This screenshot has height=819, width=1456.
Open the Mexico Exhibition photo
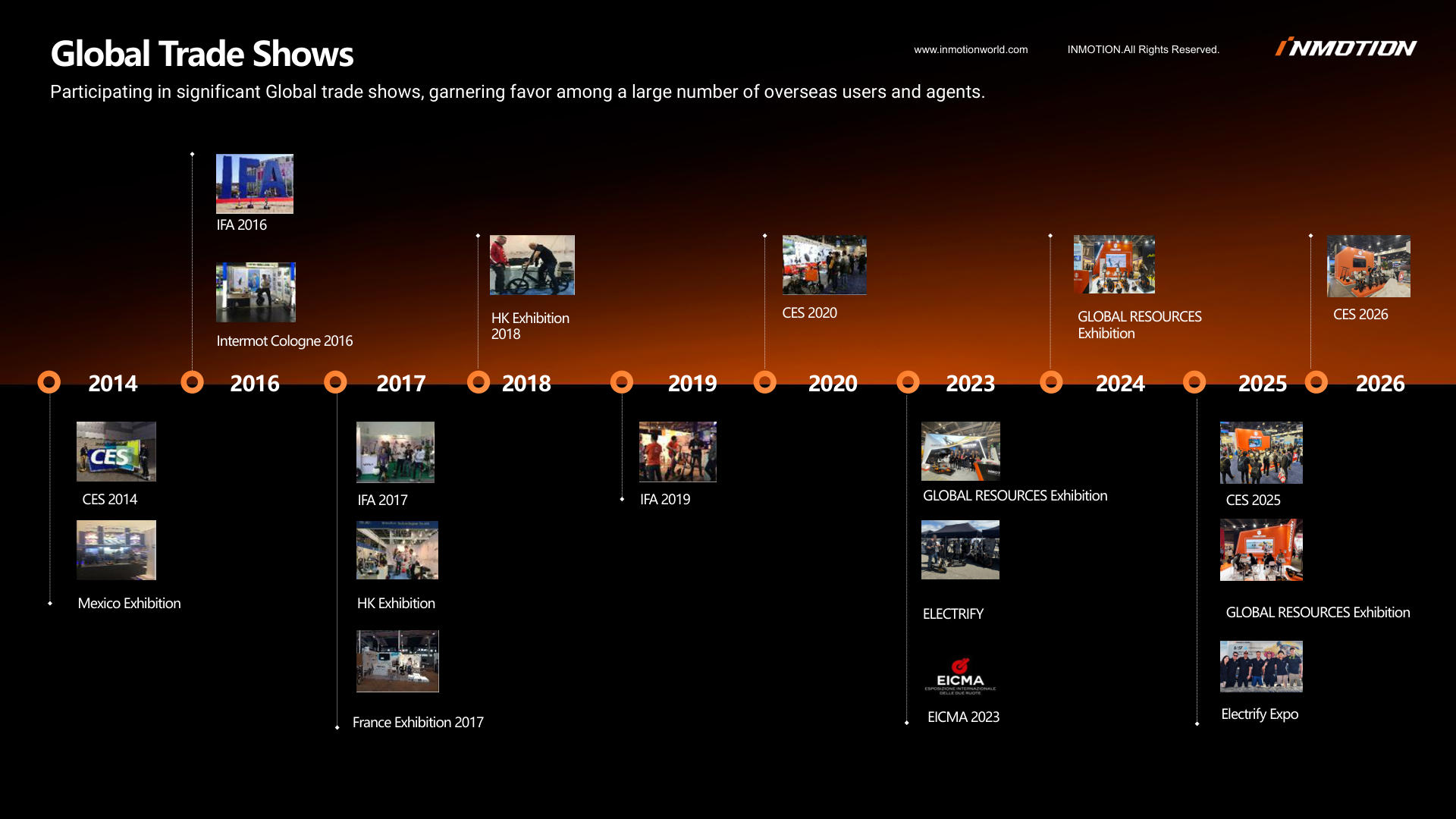tap(116, 551)
